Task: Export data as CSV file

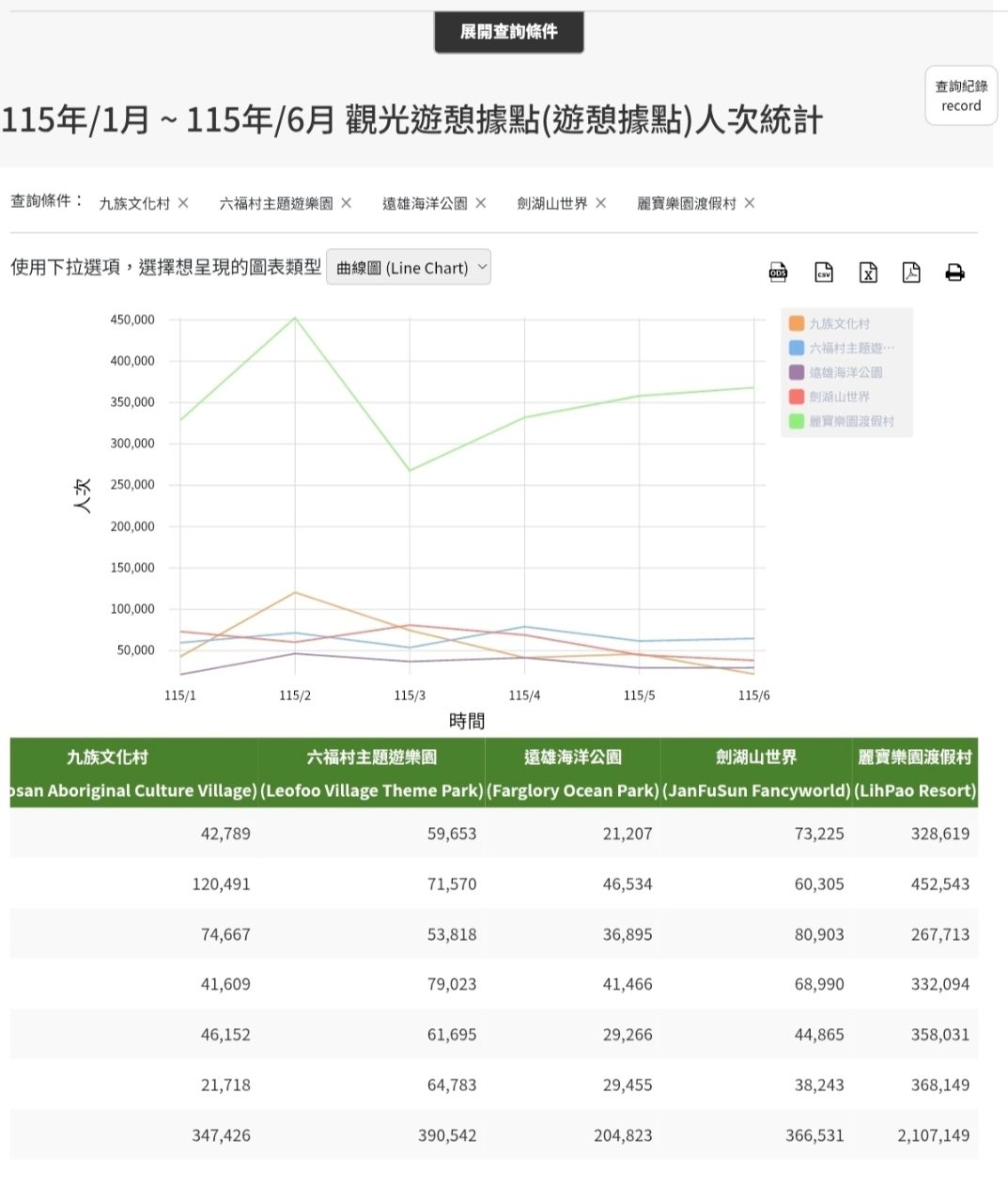Action: 823,273
